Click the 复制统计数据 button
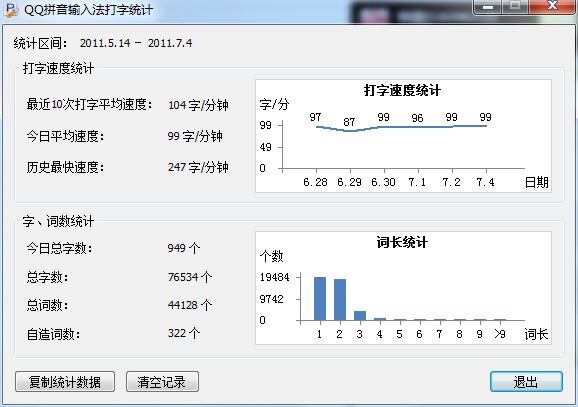Viewport: 578px width, 407px height. coord(65,382)
